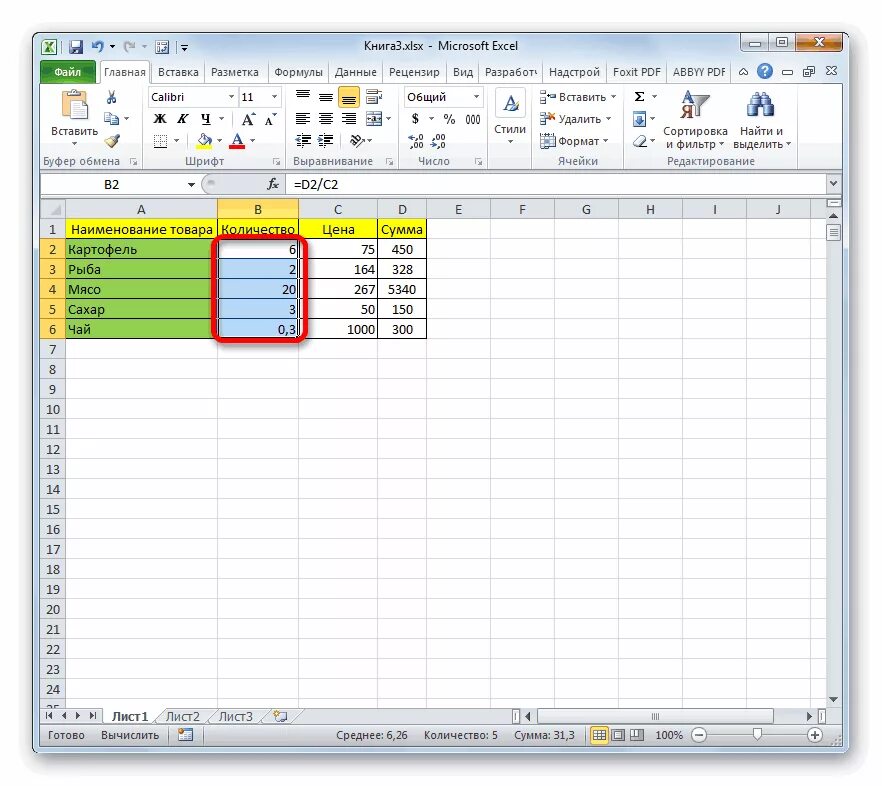Image resolution: width=882 pixels, height=786 pixels.
Task: Switch to the Данные ribbon tab
Action: [x=356, y=72]
